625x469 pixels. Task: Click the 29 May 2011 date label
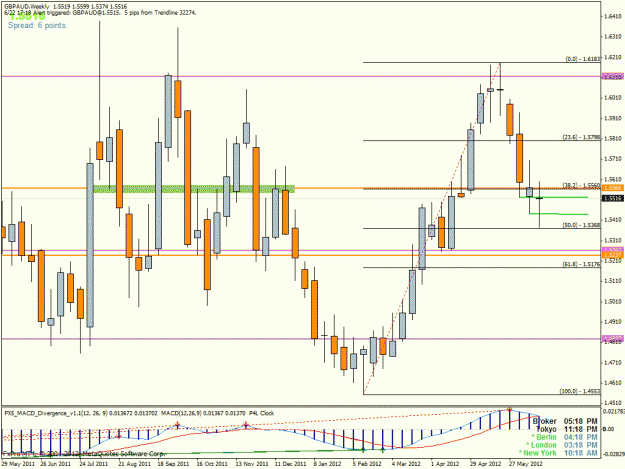tap(16, 464)
